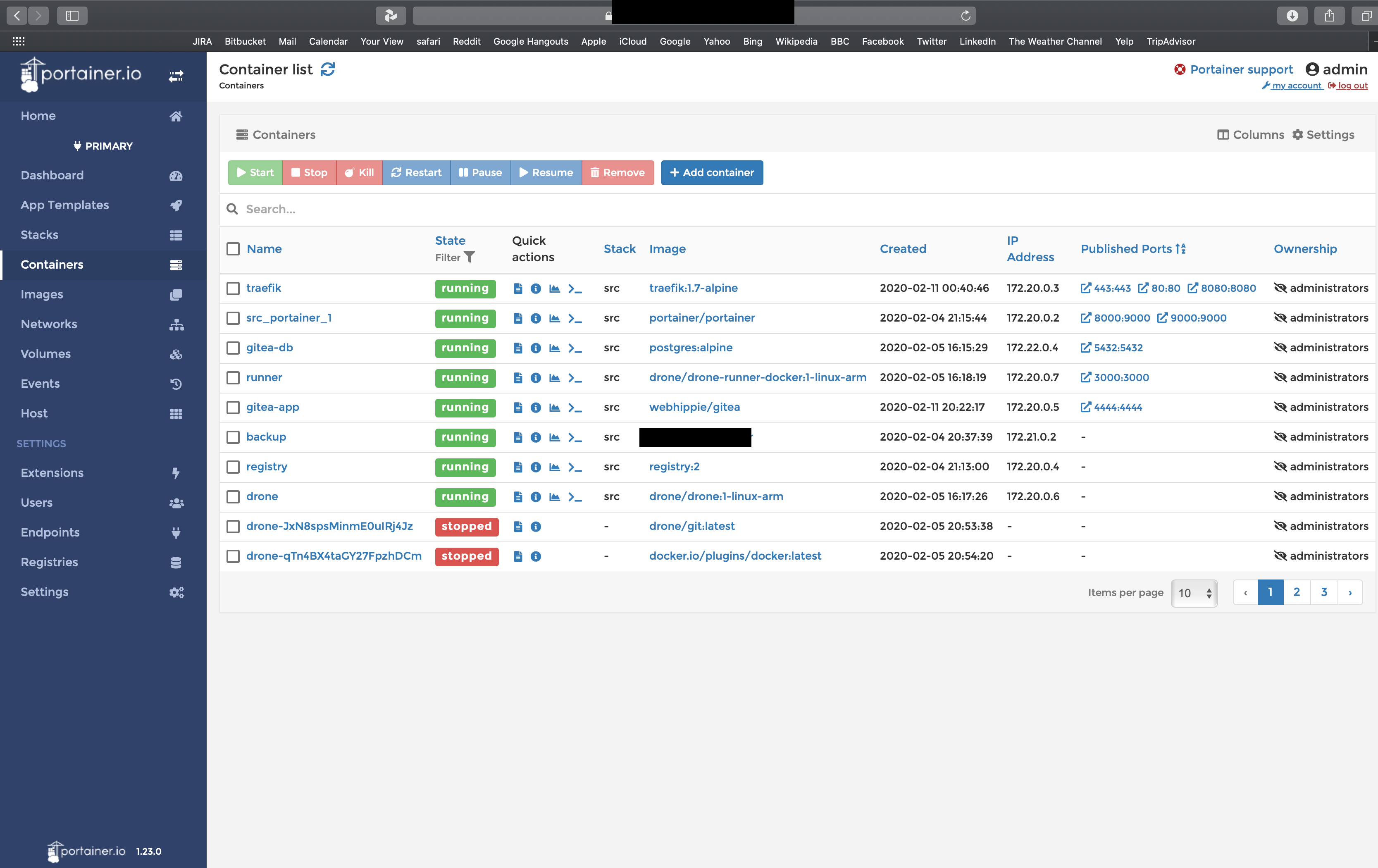Open Safari downloads icon
1378x868 pixels.
tap(1292, 15)
